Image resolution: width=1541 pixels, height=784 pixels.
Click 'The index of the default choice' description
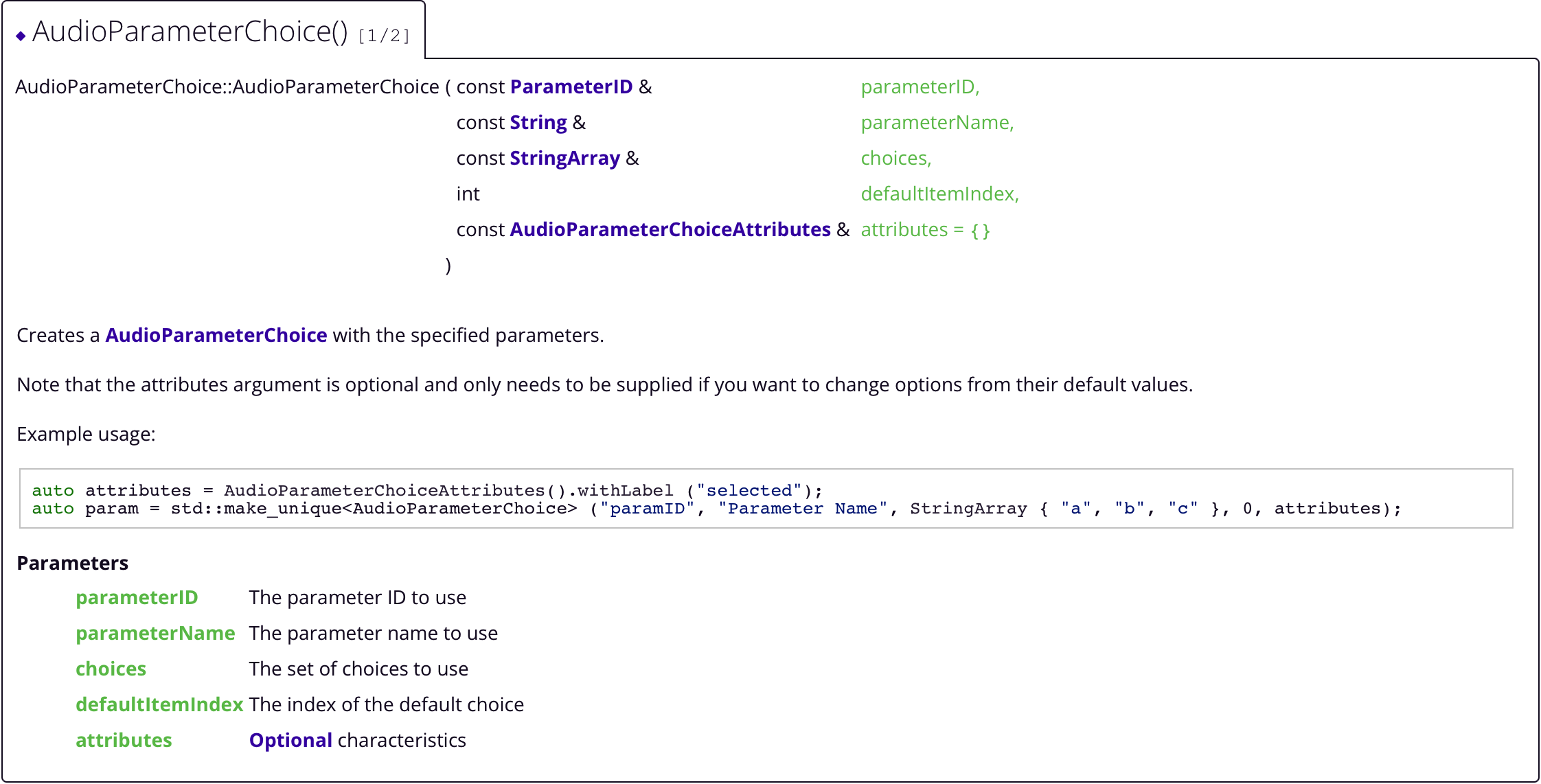coord(387,704)
